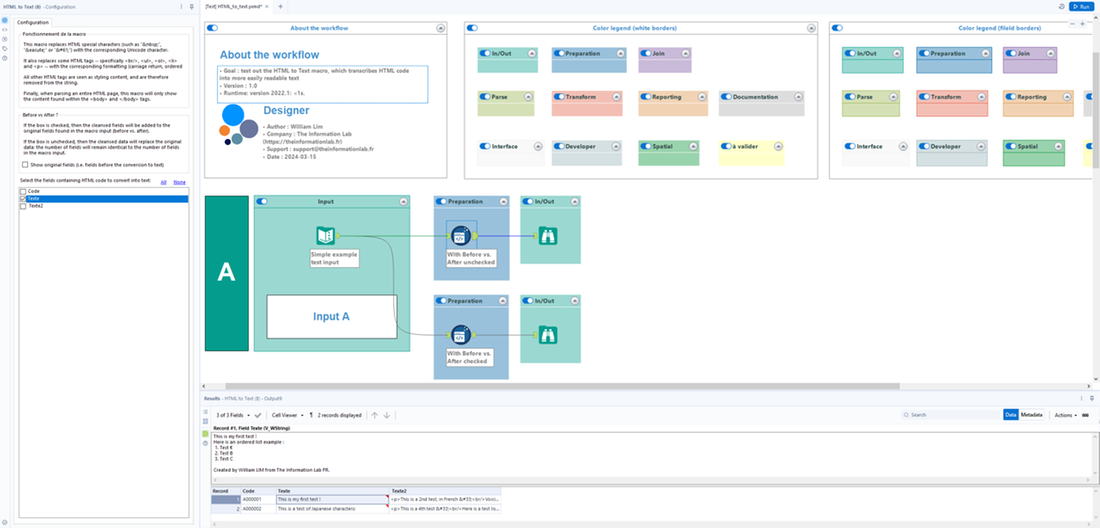
Task: Click the up arrow for previous record
Action: tap(375, 415)
